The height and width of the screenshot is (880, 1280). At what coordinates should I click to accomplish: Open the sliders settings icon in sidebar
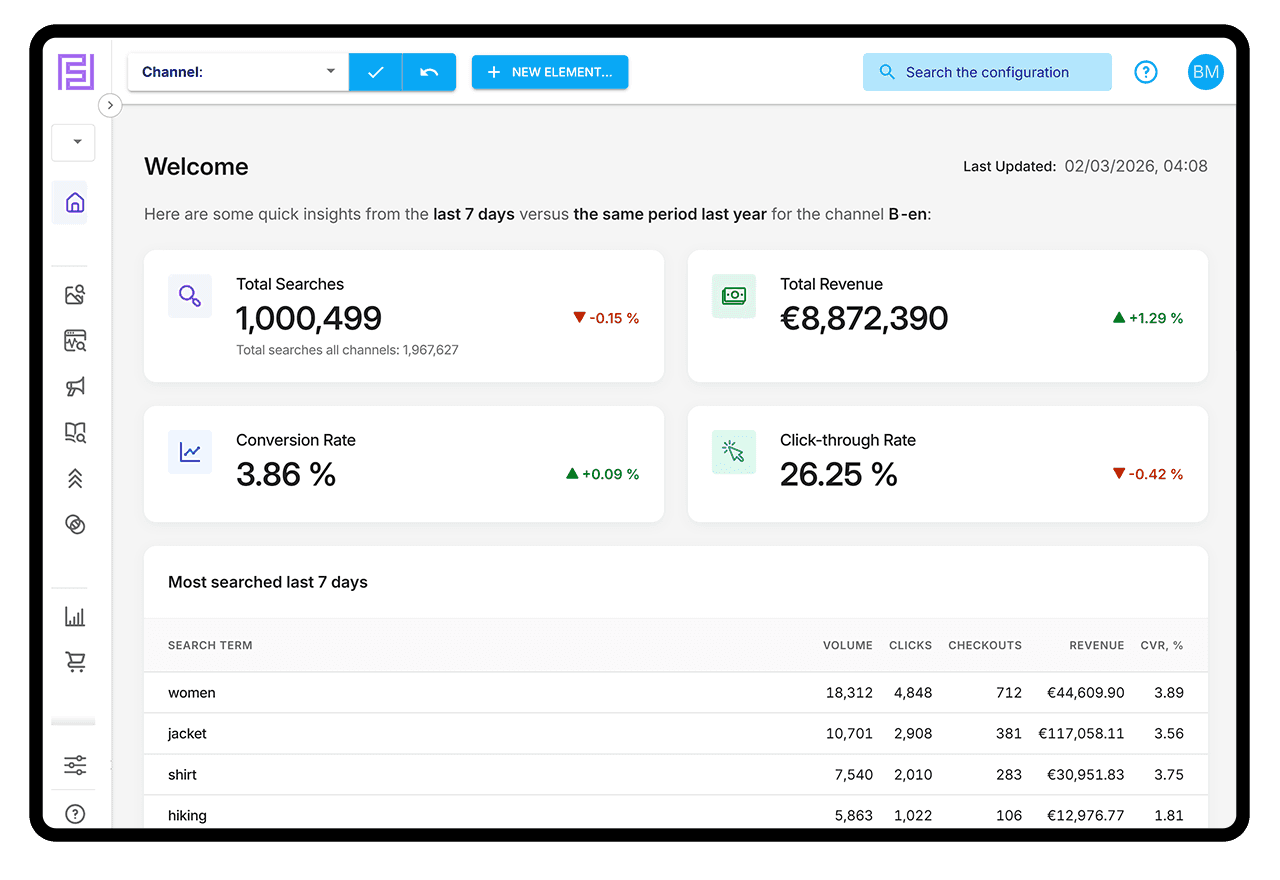(x=75, y=766)
